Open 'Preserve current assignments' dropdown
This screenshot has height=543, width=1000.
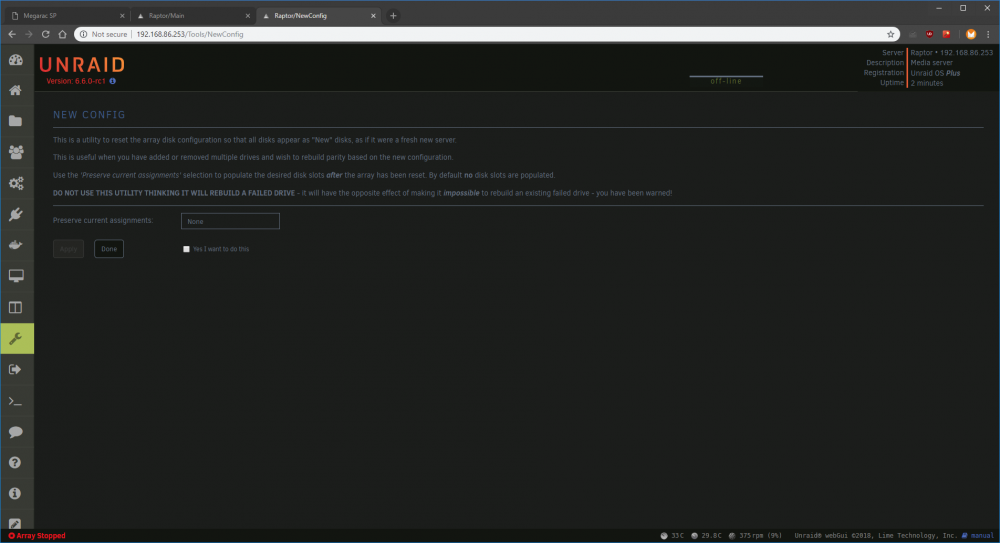pyautogui.click(x=230, y=221)
